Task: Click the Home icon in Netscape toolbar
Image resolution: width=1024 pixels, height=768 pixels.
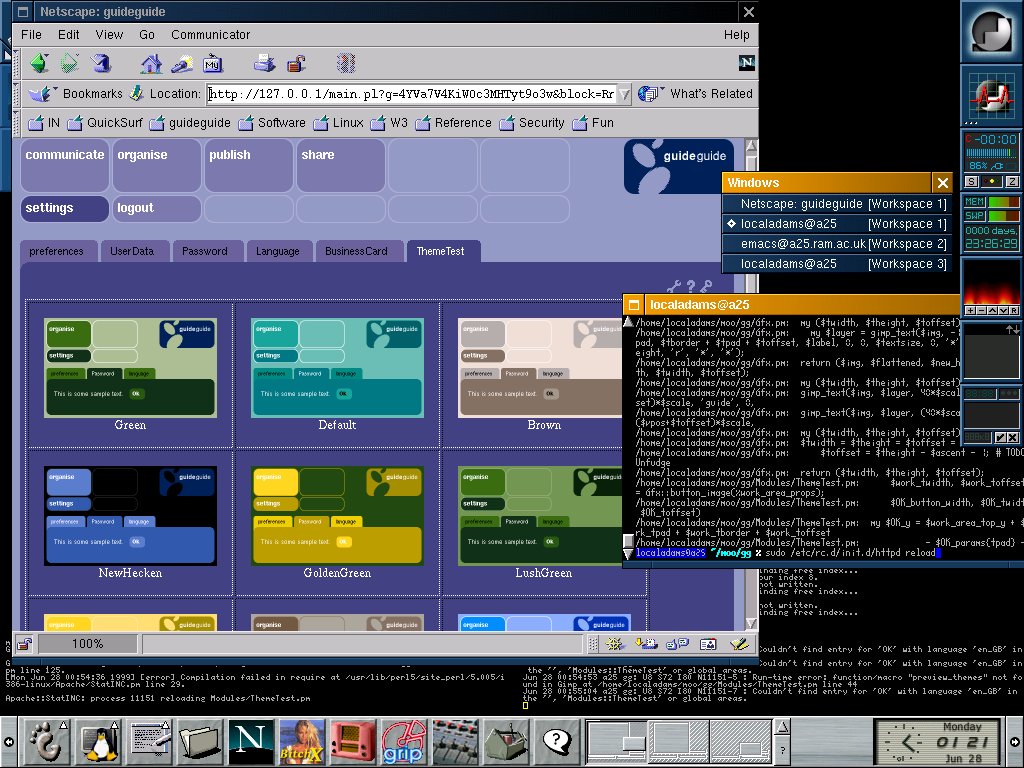Action: [151, 64]
